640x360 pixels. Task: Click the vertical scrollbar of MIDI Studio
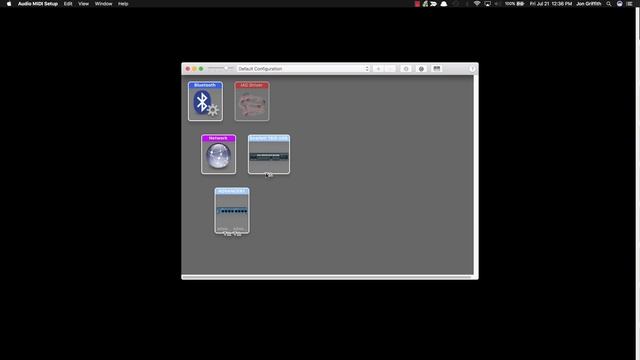[476, 175]
